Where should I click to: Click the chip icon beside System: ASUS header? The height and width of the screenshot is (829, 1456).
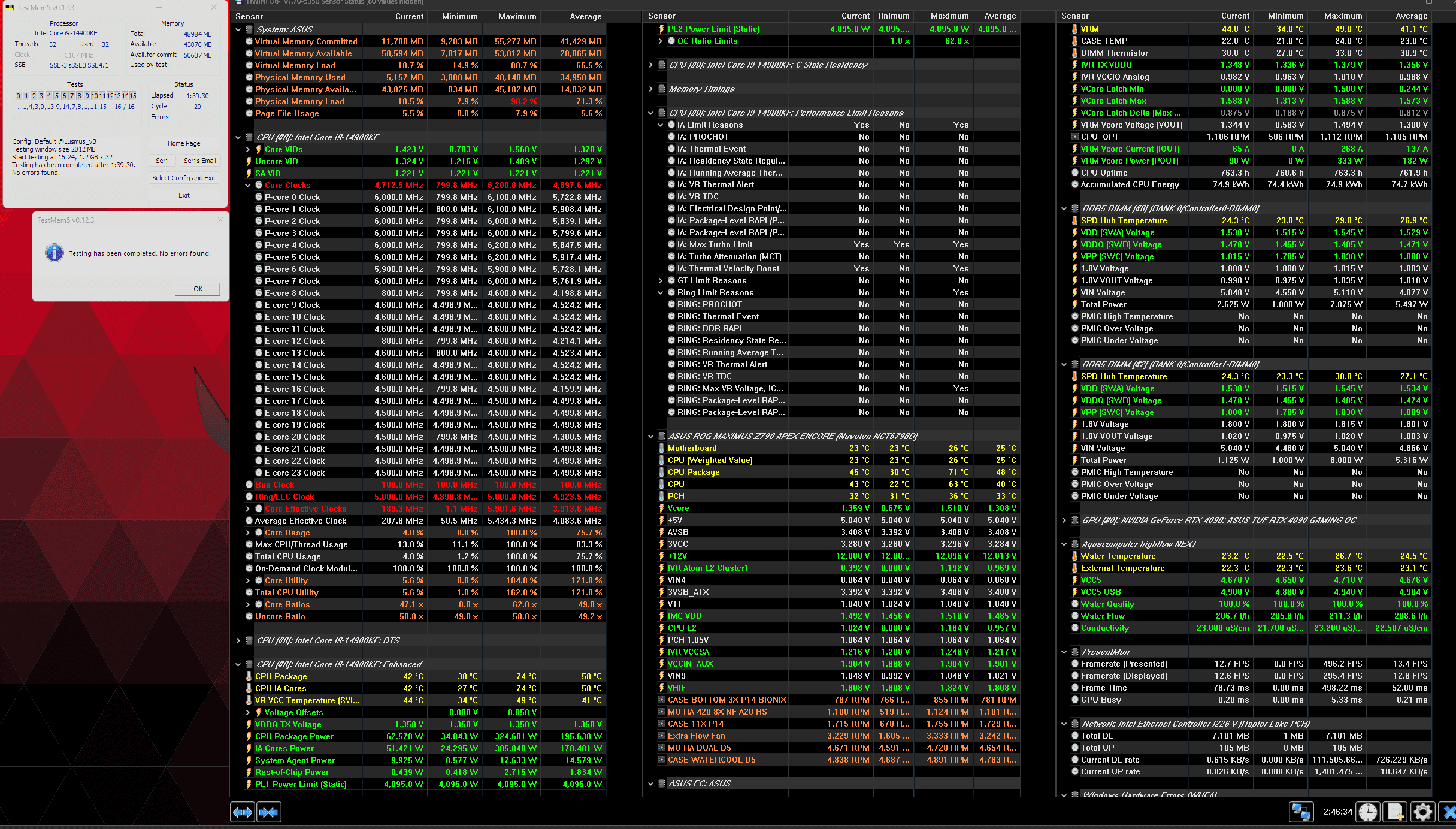point(249,29)
